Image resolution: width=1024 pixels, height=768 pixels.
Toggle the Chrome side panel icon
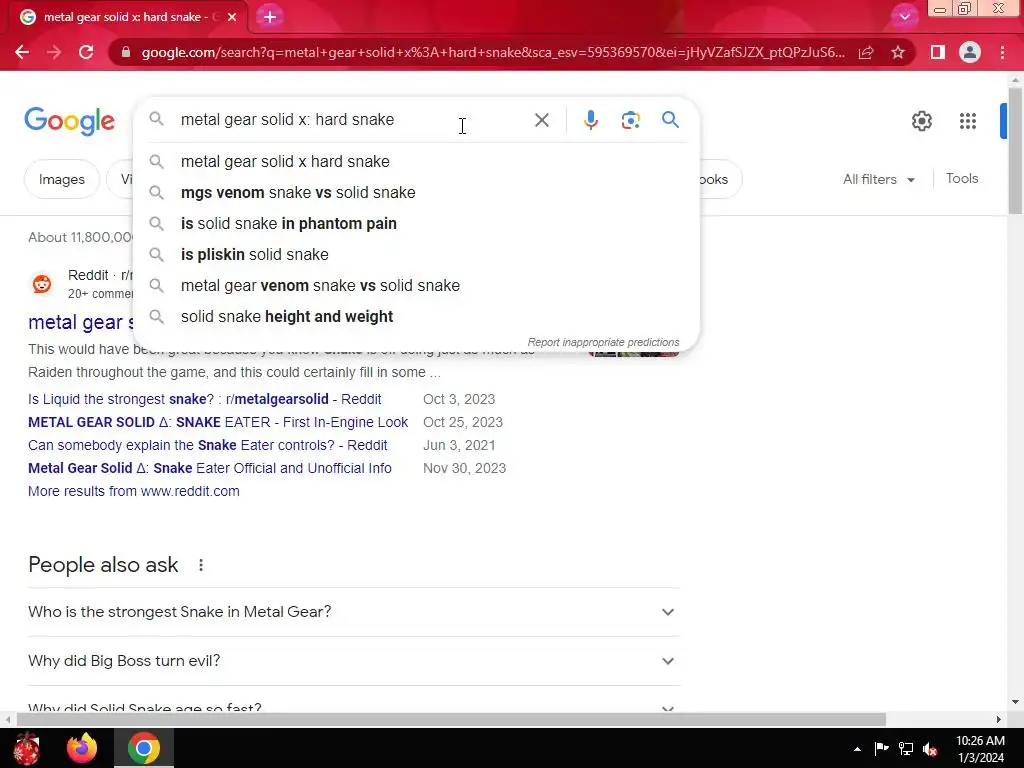coord(938,52)
